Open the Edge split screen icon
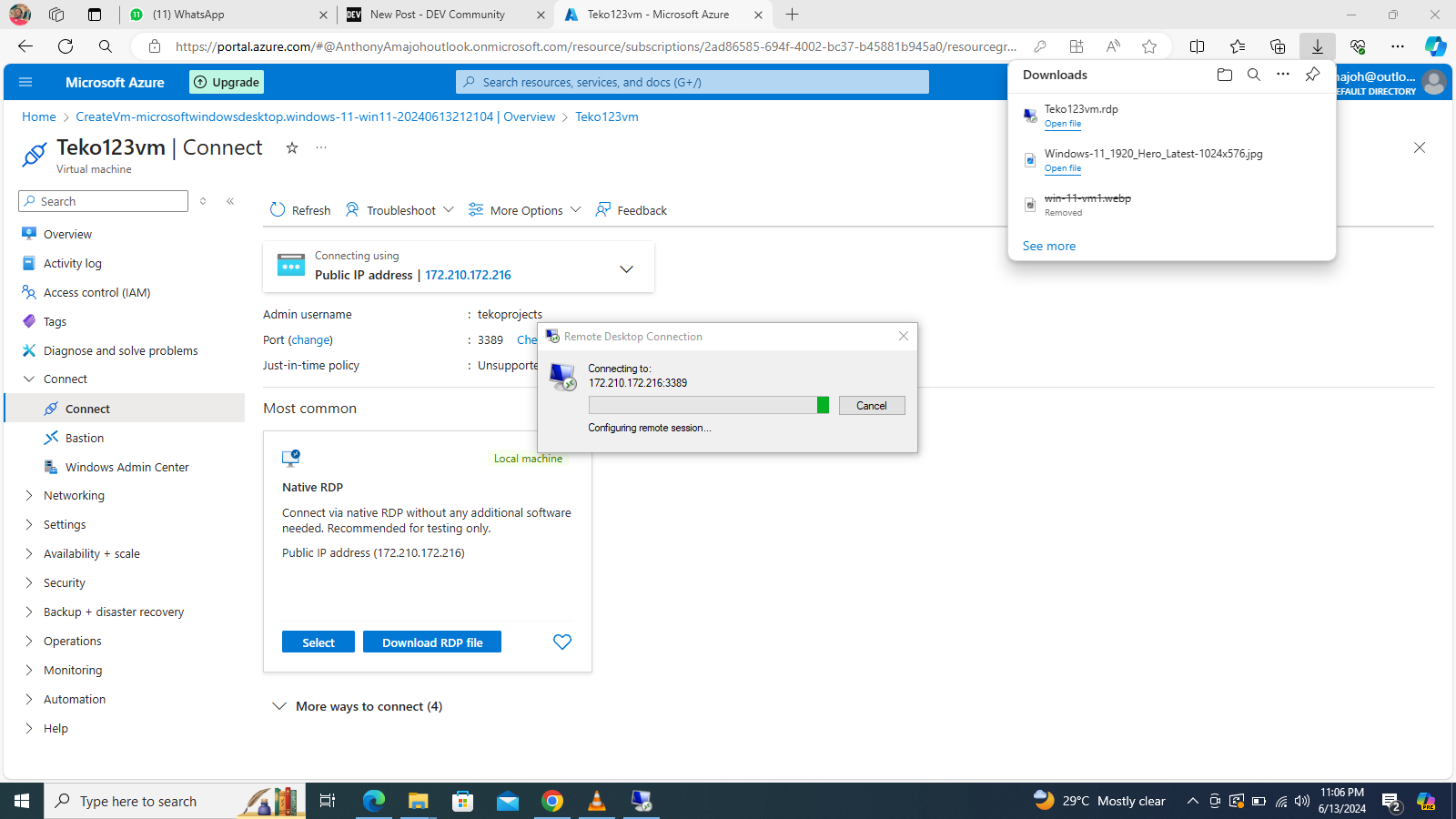This screenshot has height=819, width=1456. (1198, 46)
